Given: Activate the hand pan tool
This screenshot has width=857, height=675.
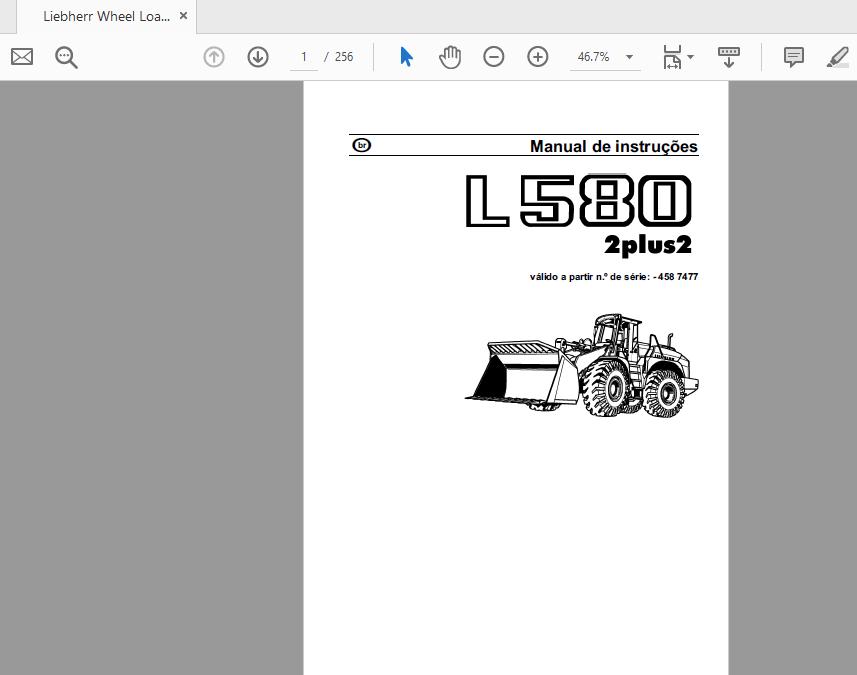Looking at the screenshot, I should (x=450, y=57).
